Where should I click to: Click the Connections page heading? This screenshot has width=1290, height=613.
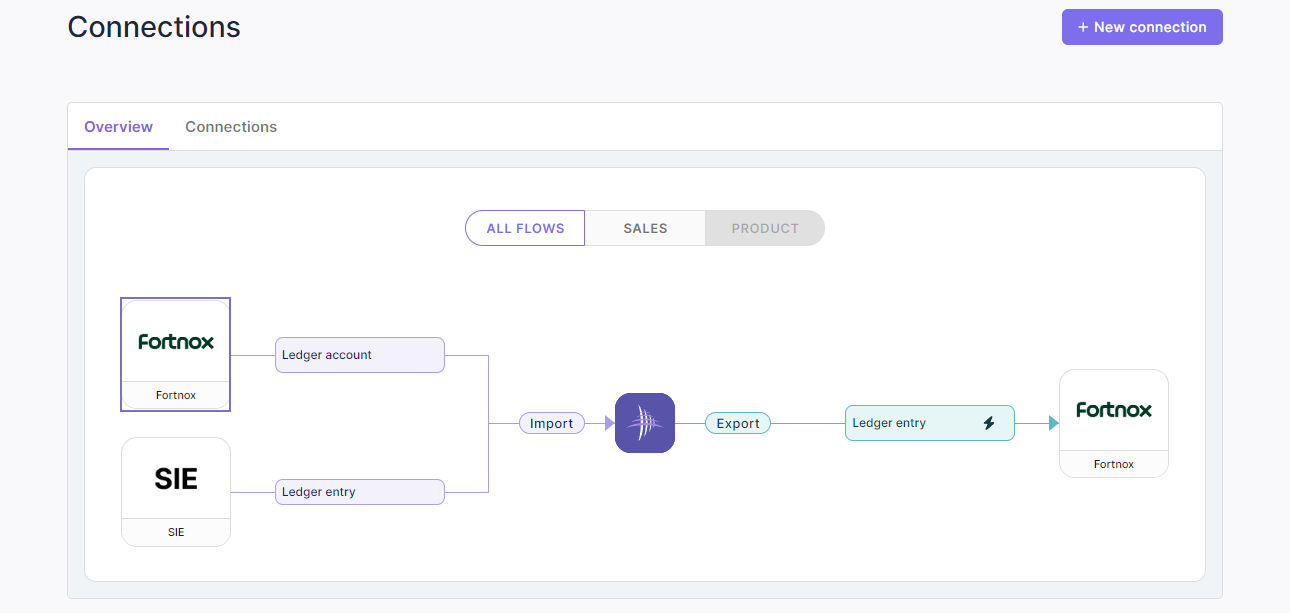click(x=154, y=27)
